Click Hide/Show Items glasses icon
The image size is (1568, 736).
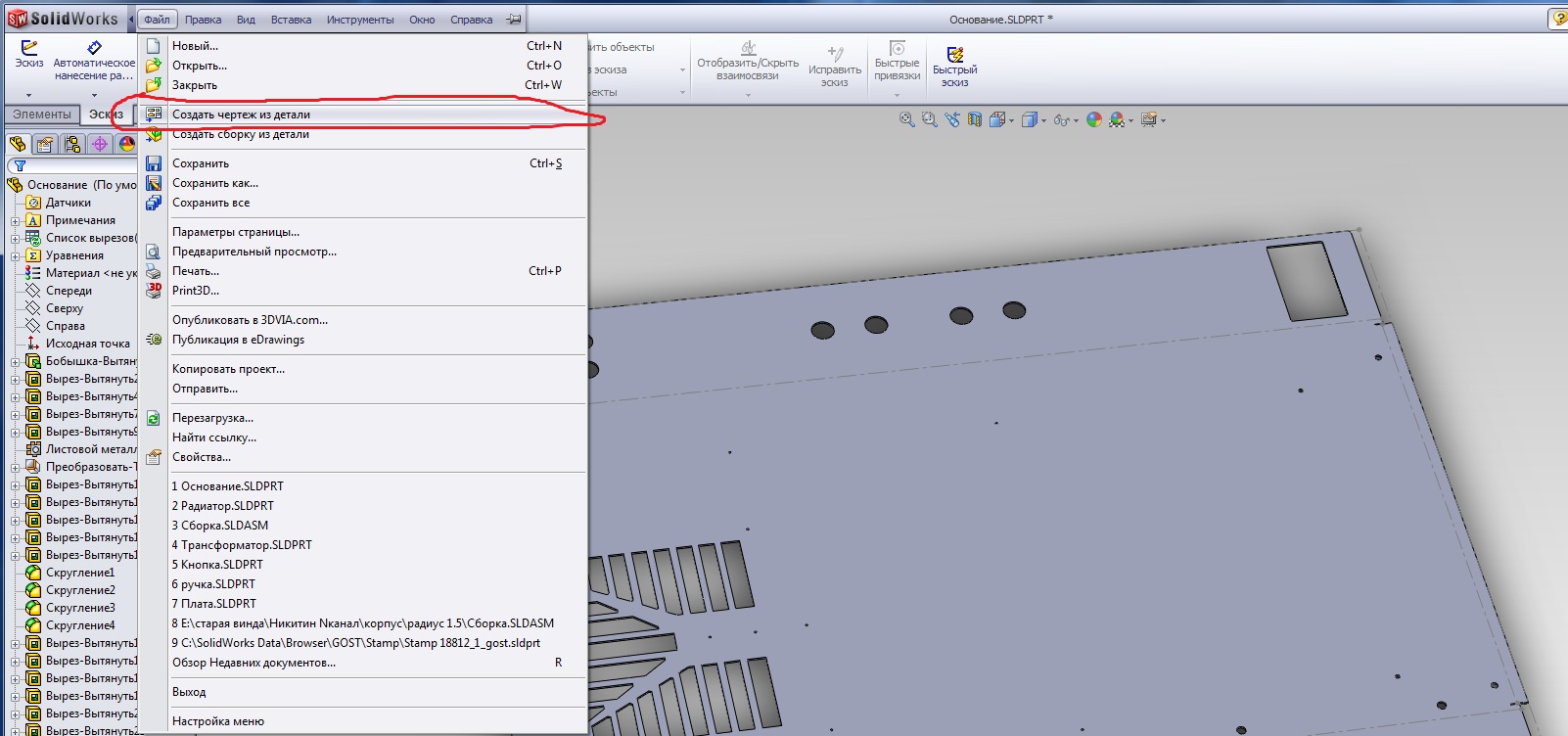tap(1061, 119)
